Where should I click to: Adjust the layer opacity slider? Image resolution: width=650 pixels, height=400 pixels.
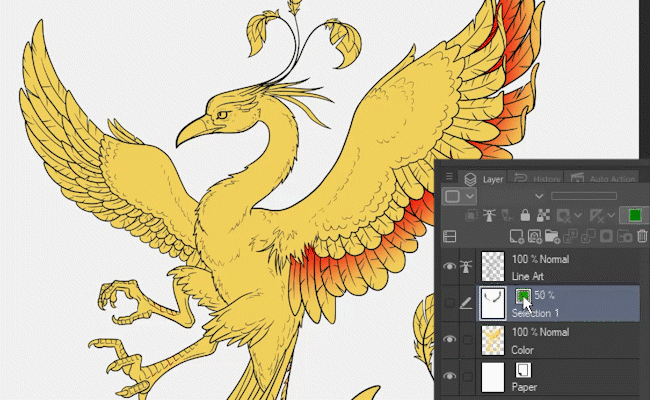[584, 196]
